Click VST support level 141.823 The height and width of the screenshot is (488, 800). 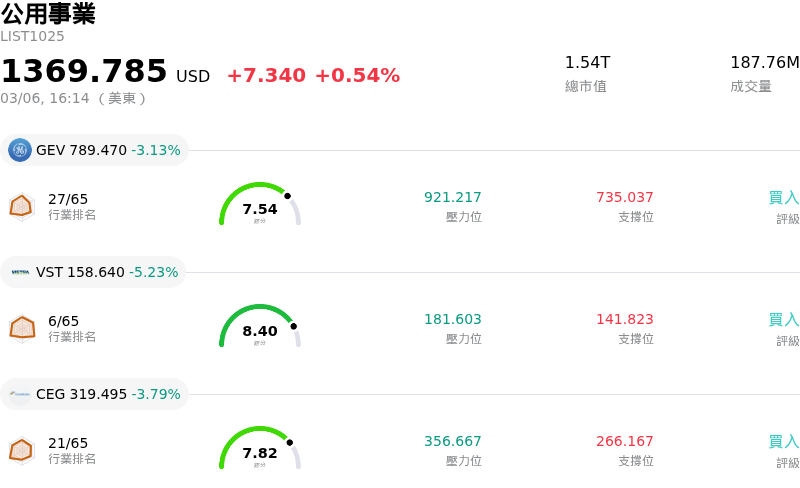tap(624, 320)
